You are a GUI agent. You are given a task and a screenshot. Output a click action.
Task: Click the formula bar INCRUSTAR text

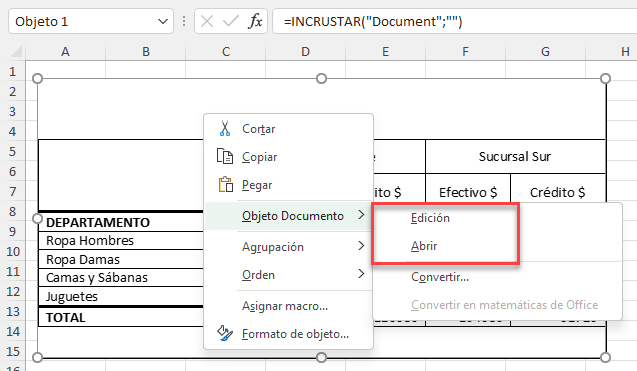tap(373, 22)
